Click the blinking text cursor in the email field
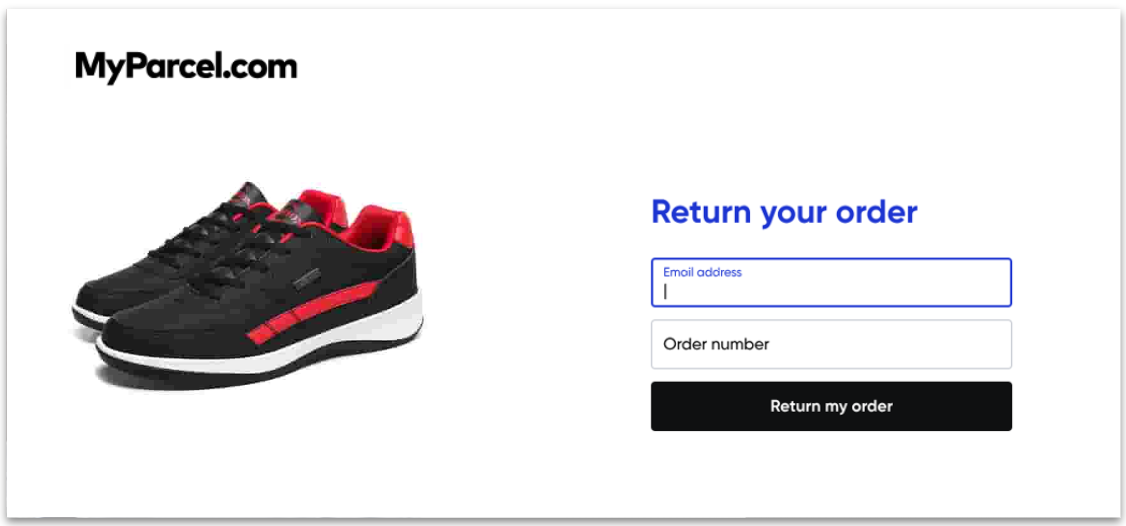Image resolution: width=1126 pixels, height=526 pixels. tap(665, 292)
